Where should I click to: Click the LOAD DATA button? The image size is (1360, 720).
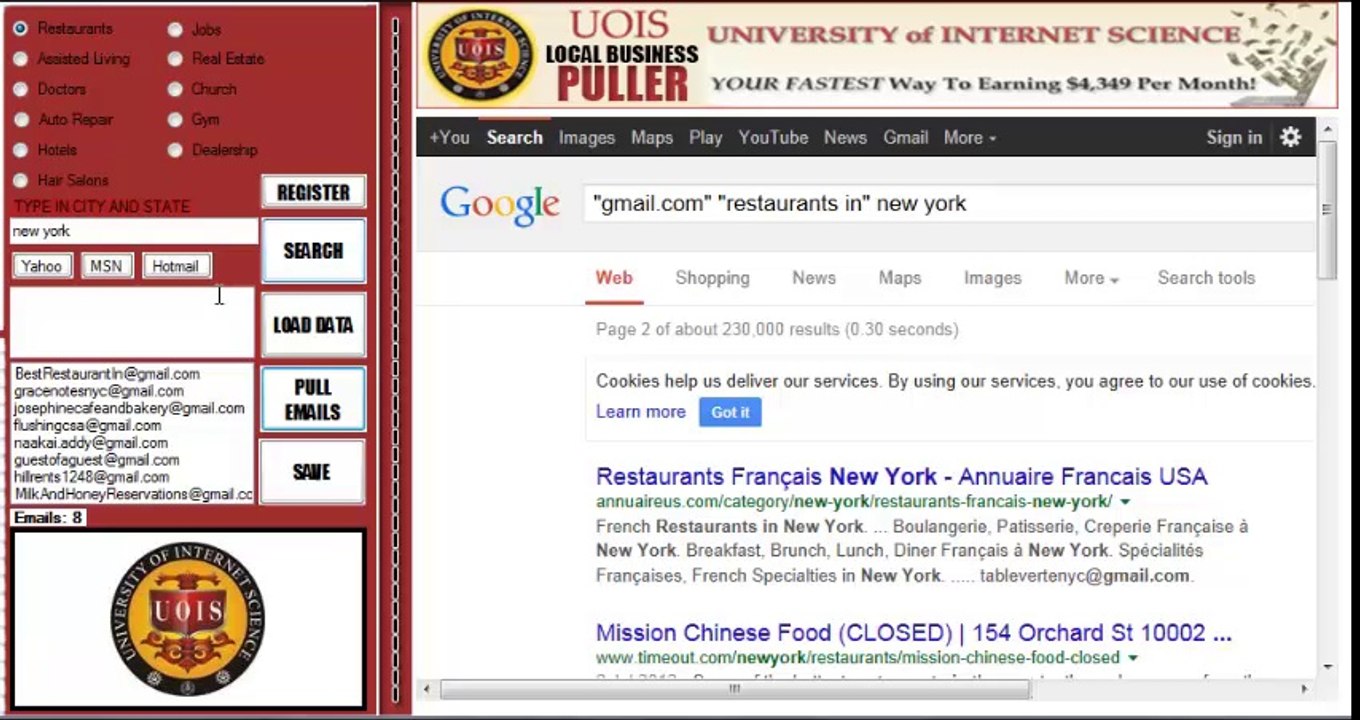pos(313,325)
